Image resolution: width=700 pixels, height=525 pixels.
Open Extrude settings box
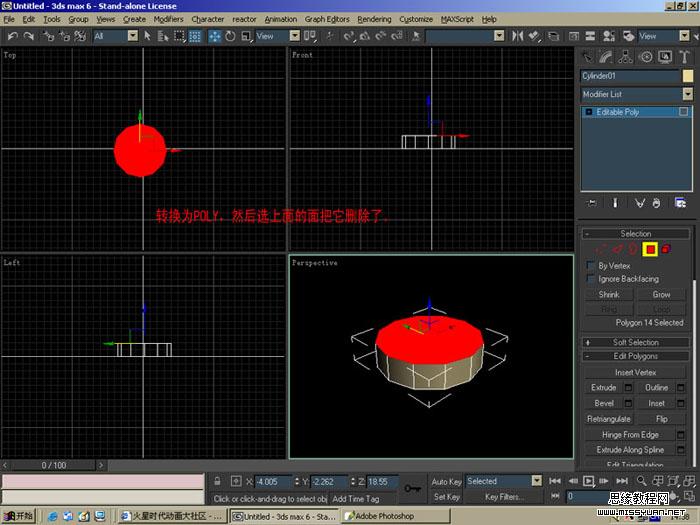click(628, 388)
